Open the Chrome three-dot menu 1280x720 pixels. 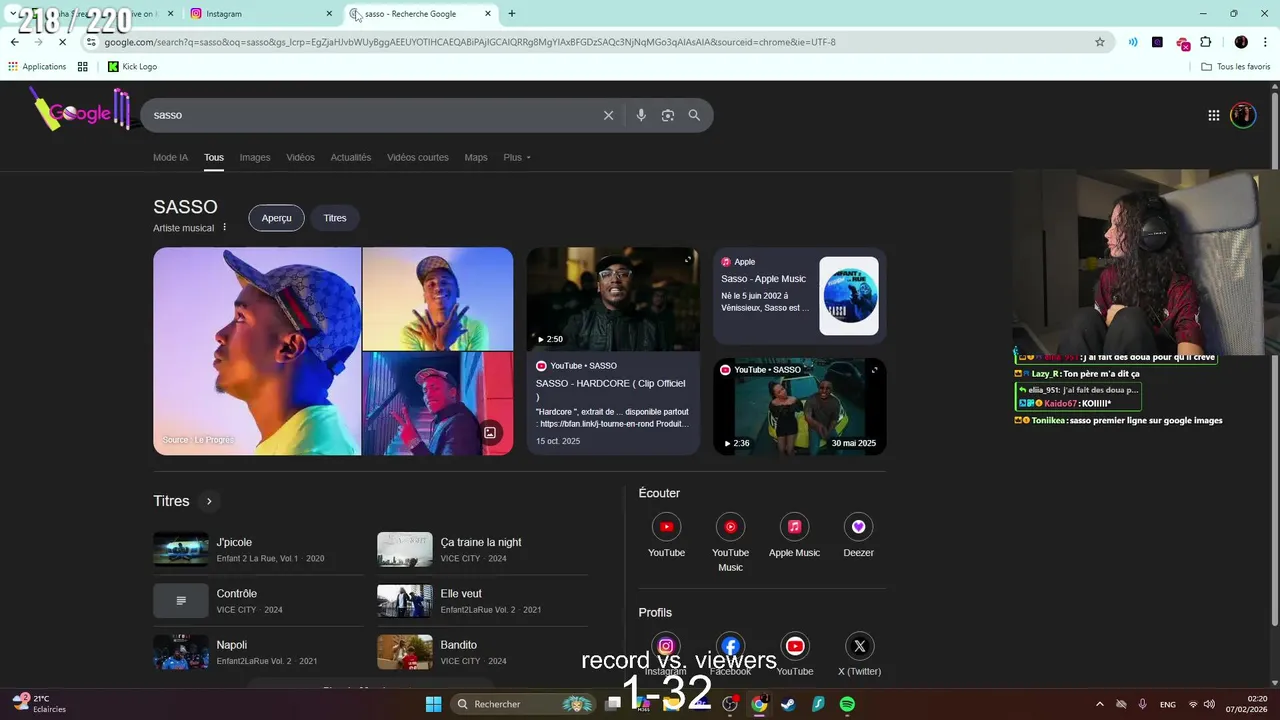coord(1264,42)
